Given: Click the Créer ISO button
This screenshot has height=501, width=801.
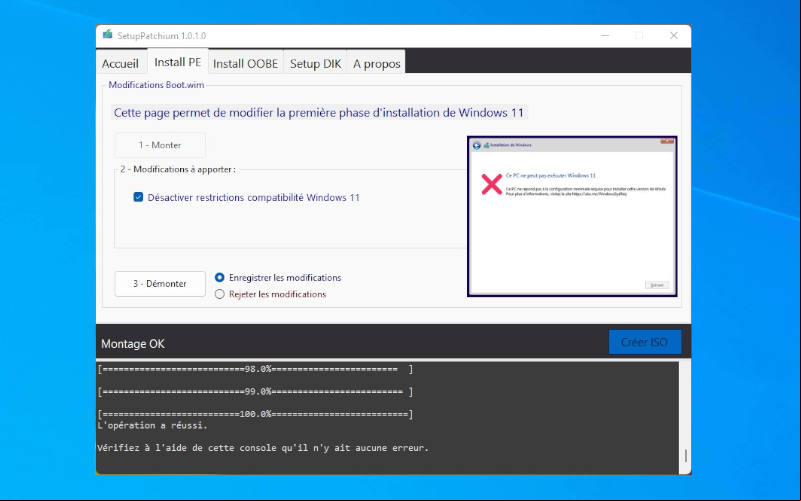Looking at the screenshot, I should pyautogui.click(x=645, y=342).
